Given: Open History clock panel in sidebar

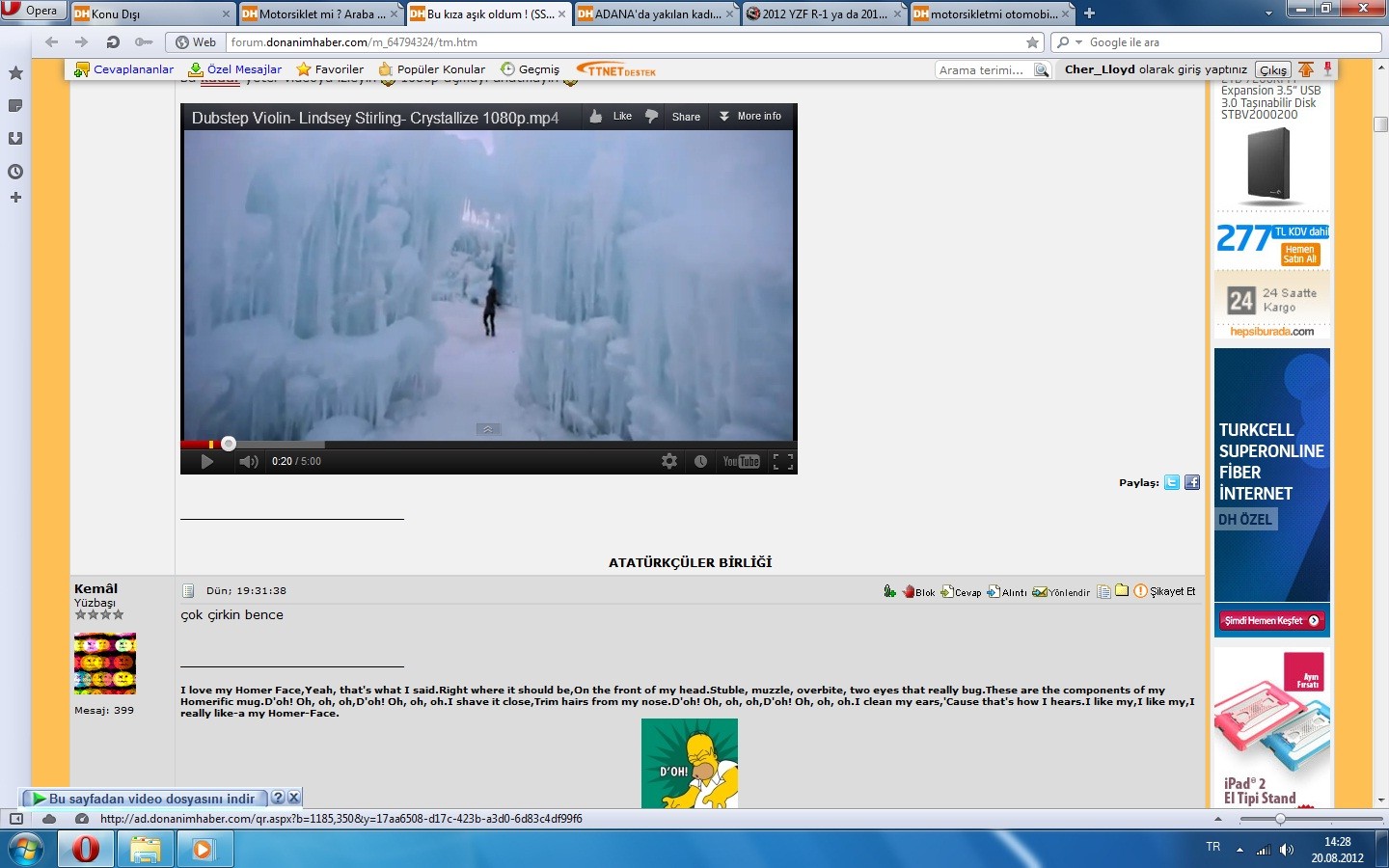Looking at the screenshot, I should (x=15, y=172).
